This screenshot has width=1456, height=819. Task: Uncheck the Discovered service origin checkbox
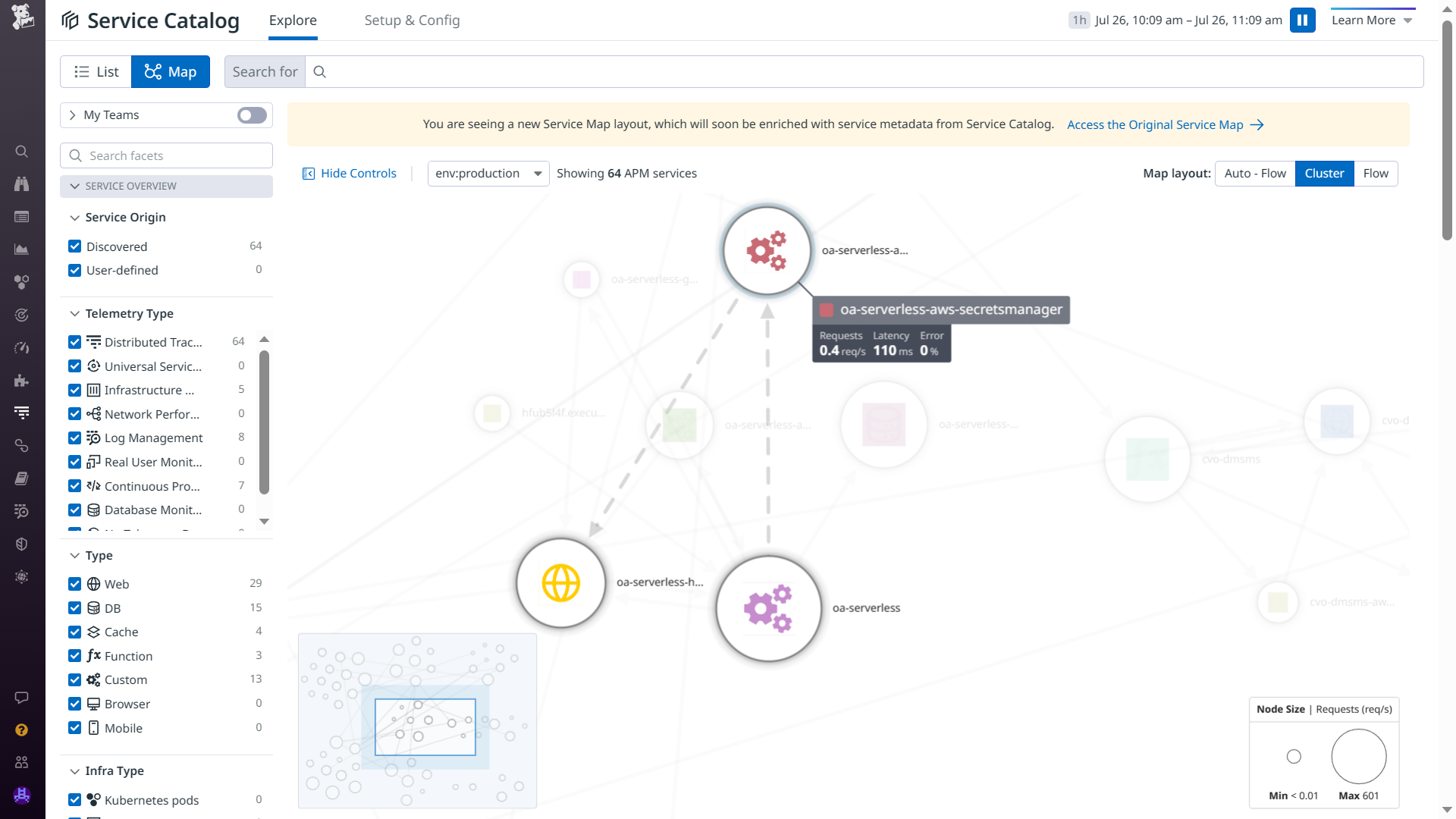[74, 246]
